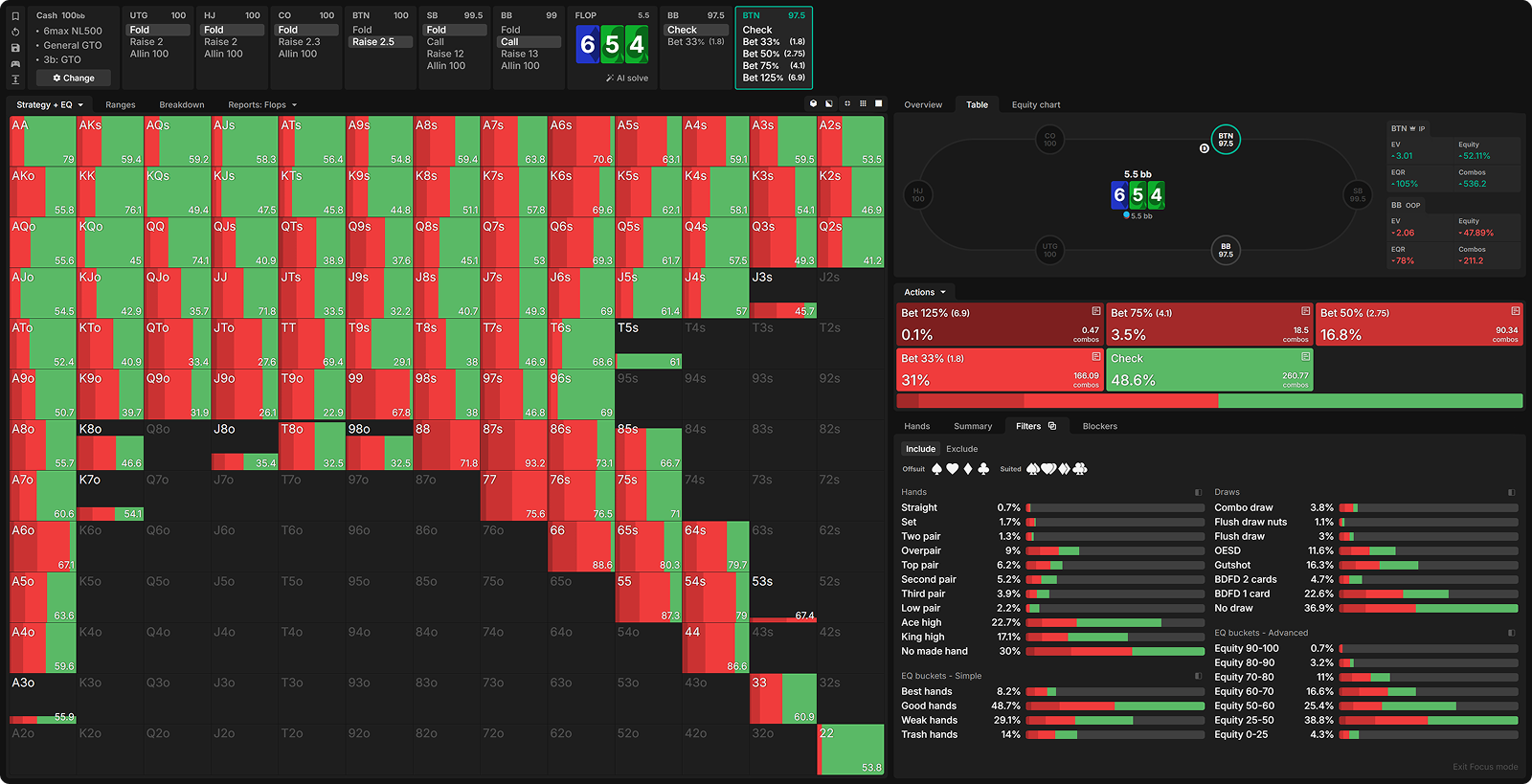Toggle the Hands section layout icon
Viewport: 1532px width, 784px height.
(1198, 492)
